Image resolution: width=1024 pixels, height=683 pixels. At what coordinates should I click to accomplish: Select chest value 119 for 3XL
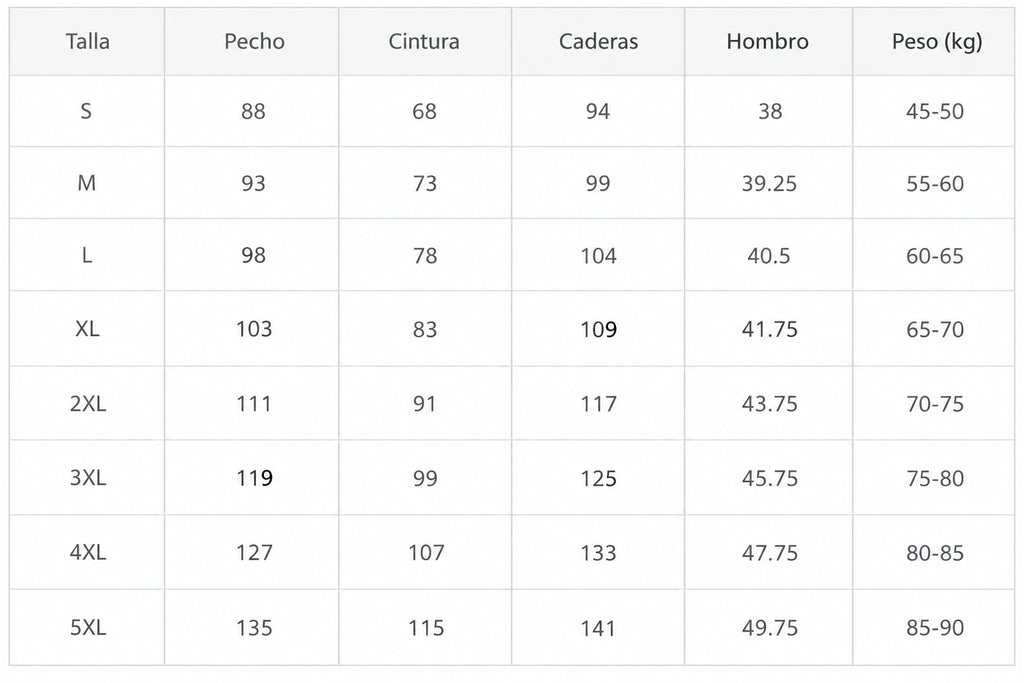254,478
